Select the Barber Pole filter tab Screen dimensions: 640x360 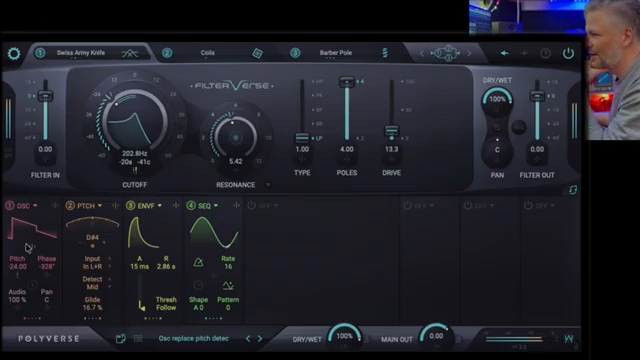[x=336, y=53]
